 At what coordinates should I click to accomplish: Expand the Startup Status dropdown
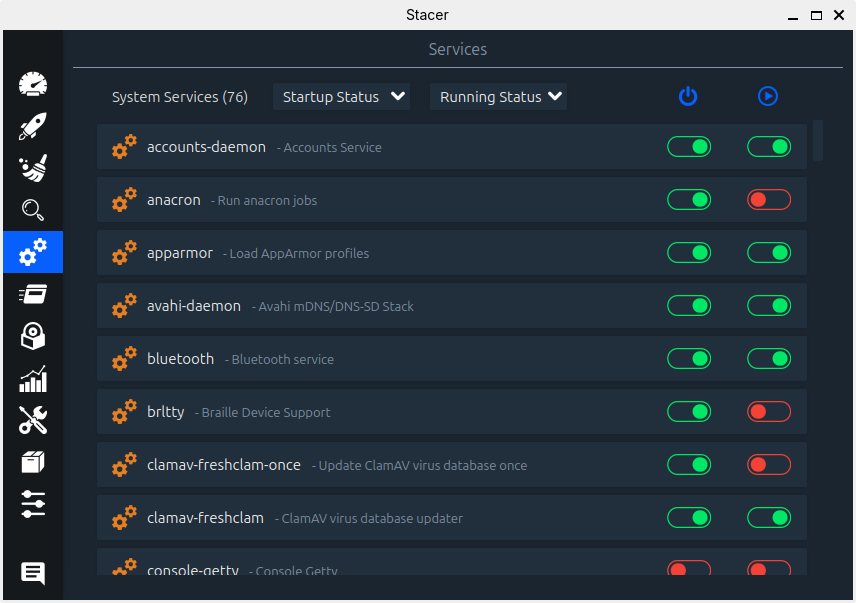click(341, 97)
